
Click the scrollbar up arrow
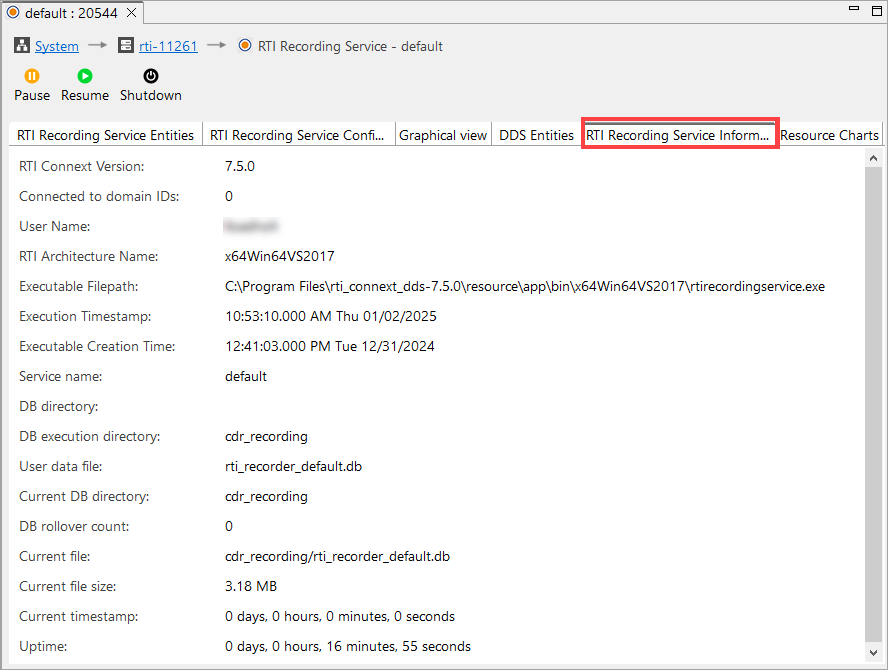[873, 158]
